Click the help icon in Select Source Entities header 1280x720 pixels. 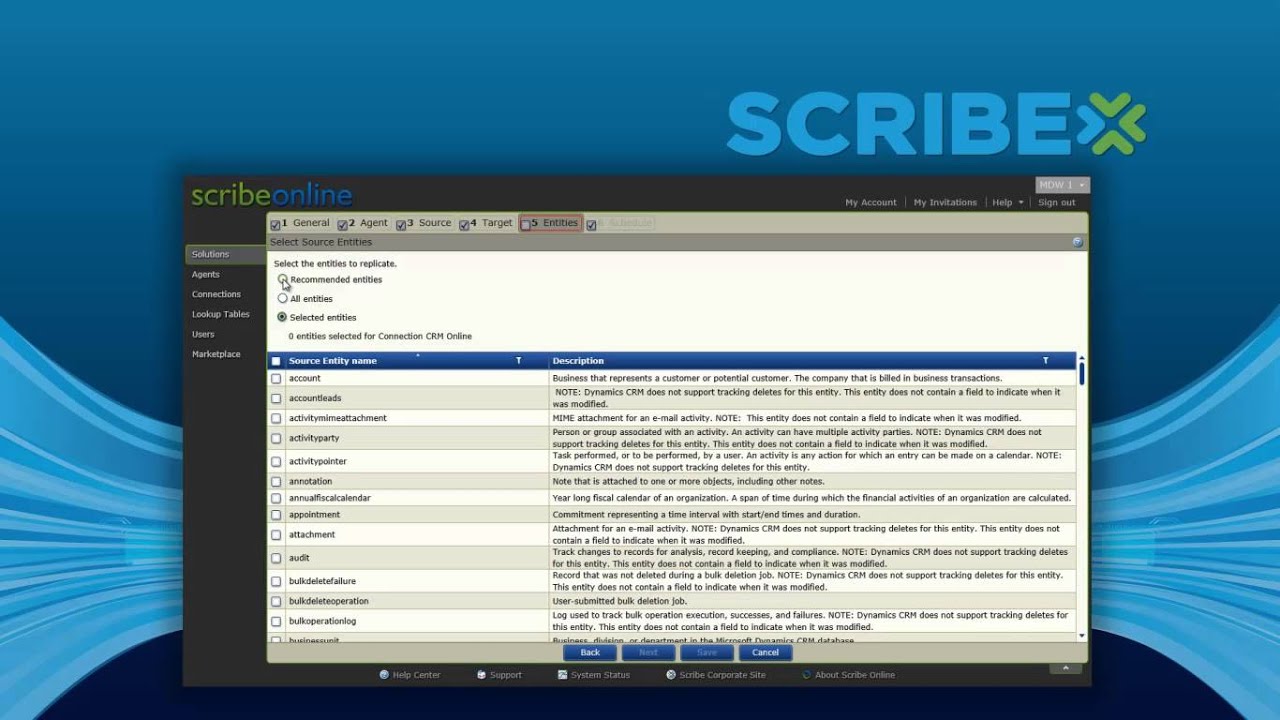[x=1077, y=242]
